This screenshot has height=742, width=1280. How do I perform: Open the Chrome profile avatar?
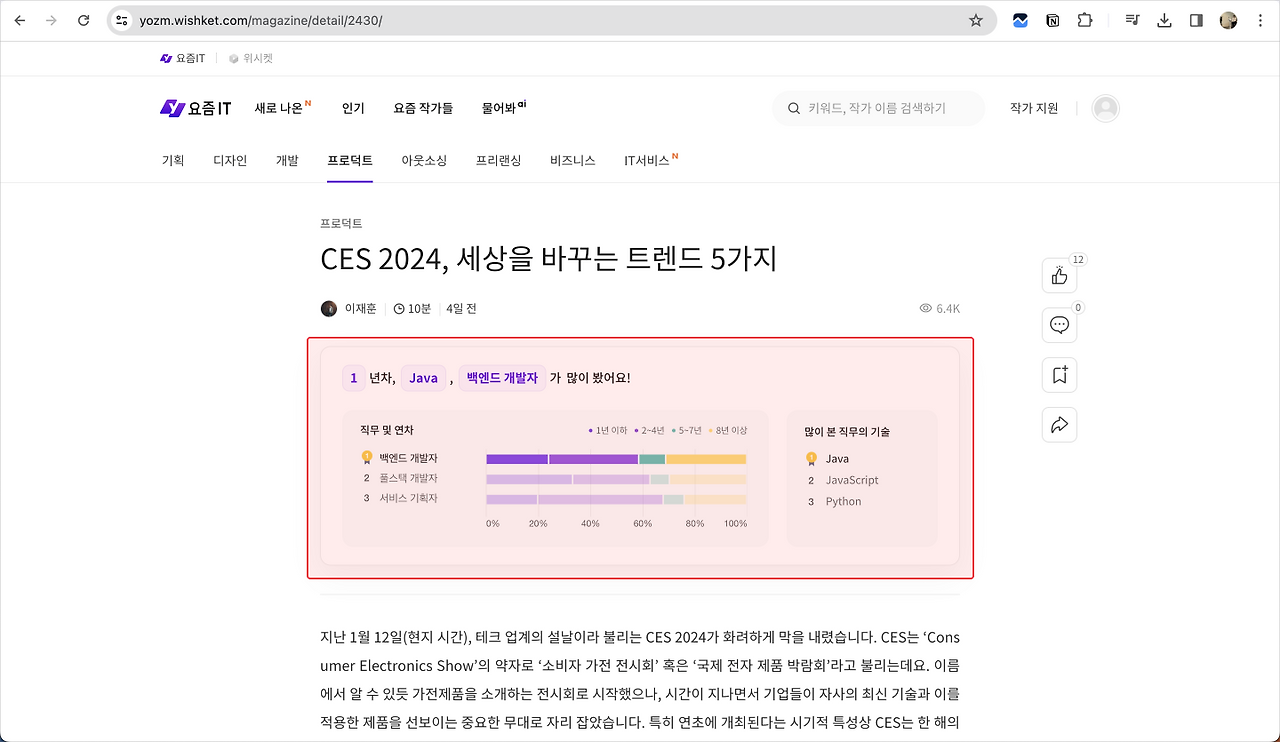click(1228, 20)
